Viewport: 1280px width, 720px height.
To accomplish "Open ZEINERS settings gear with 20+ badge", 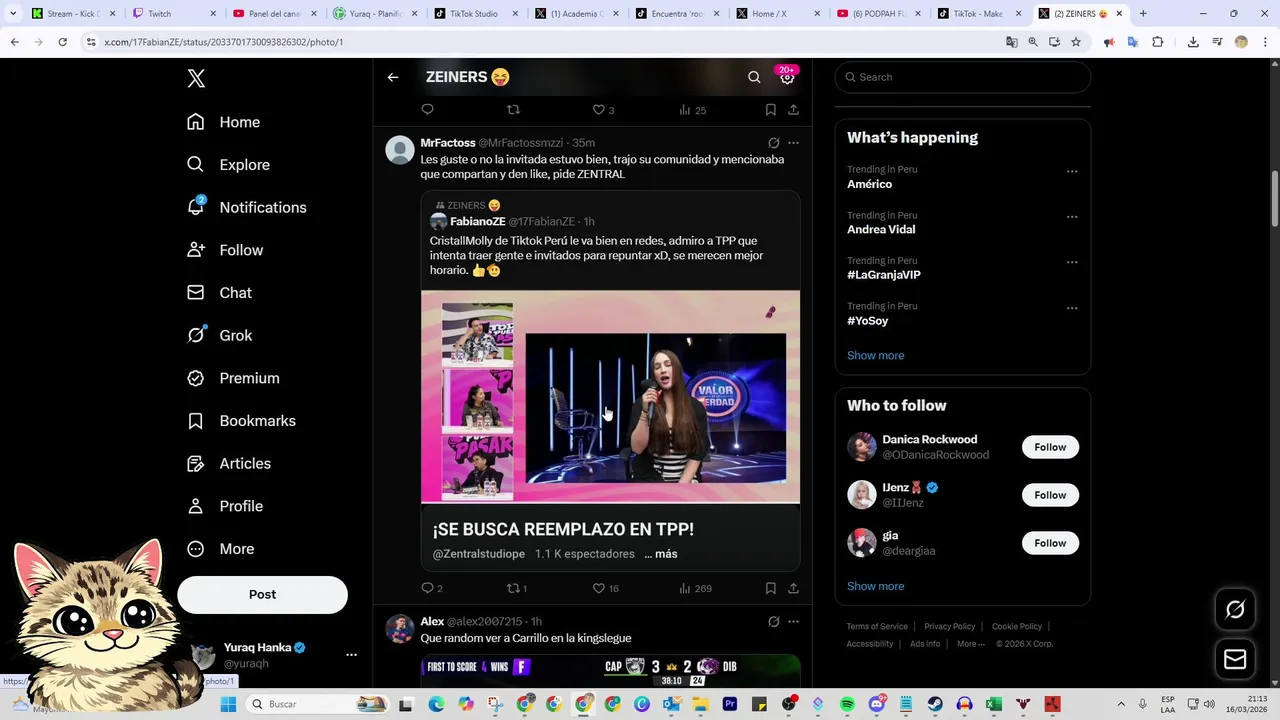I will 787,77.
